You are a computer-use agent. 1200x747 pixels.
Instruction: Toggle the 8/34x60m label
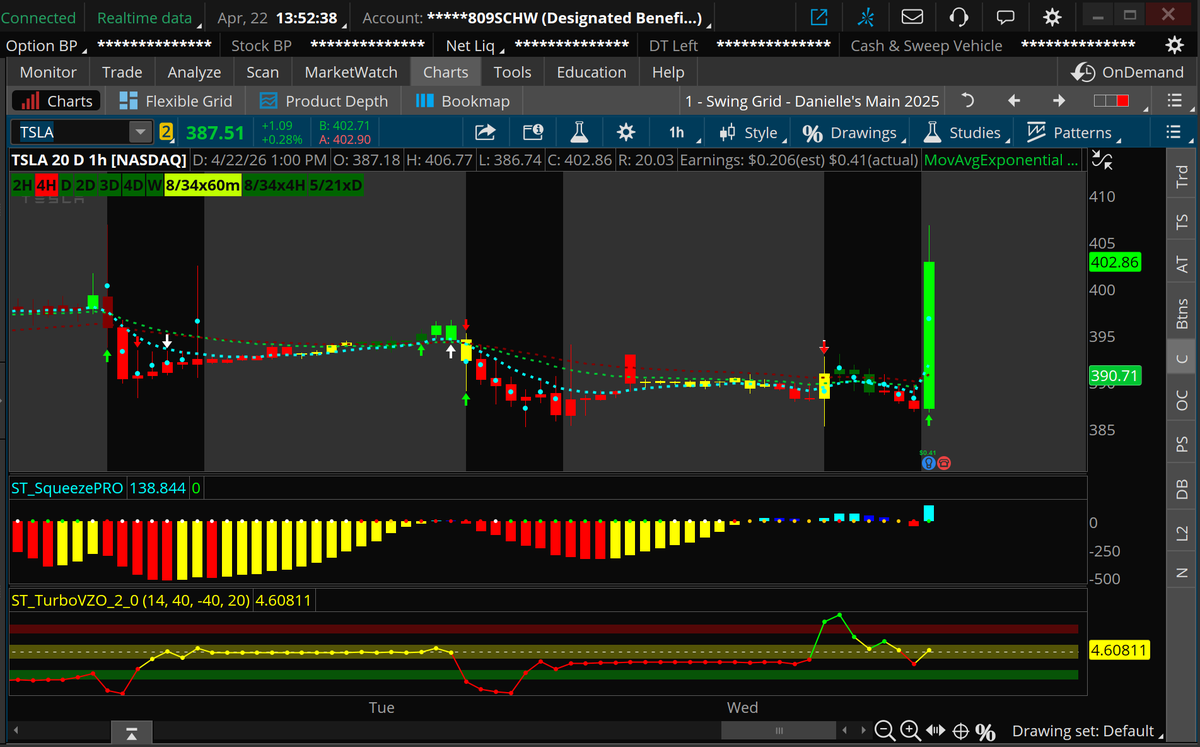pos(203,185)
